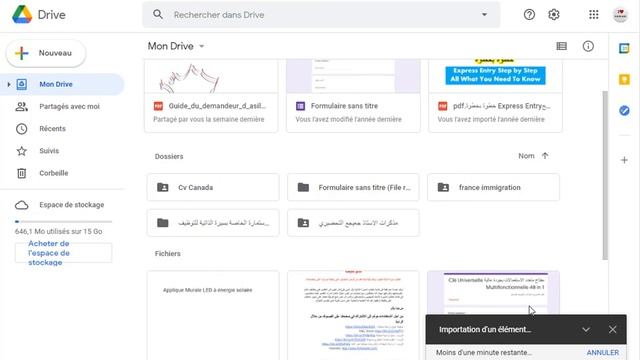Screen dimensions: 640x360
Task: Open the account profile avatar
Action: coord(620,15)
